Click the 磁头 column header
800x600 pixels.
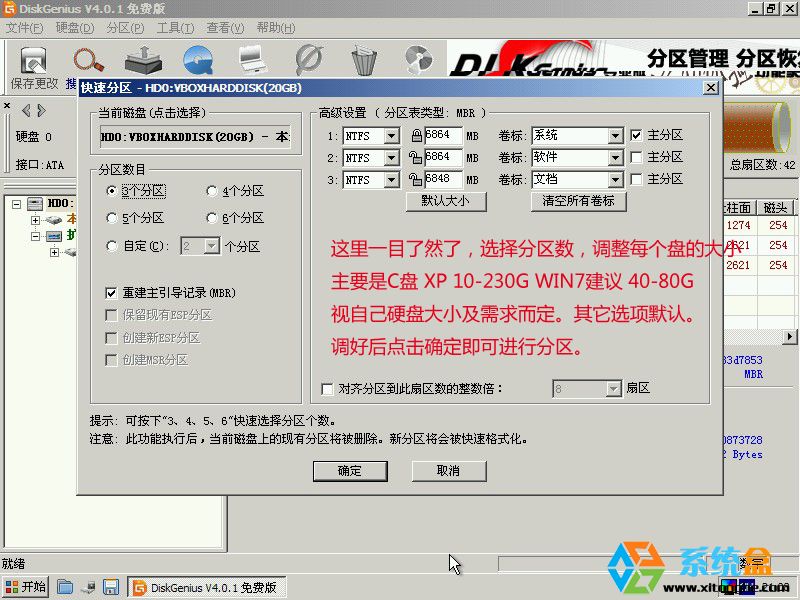pyautogui.click(x=776, y=207)
